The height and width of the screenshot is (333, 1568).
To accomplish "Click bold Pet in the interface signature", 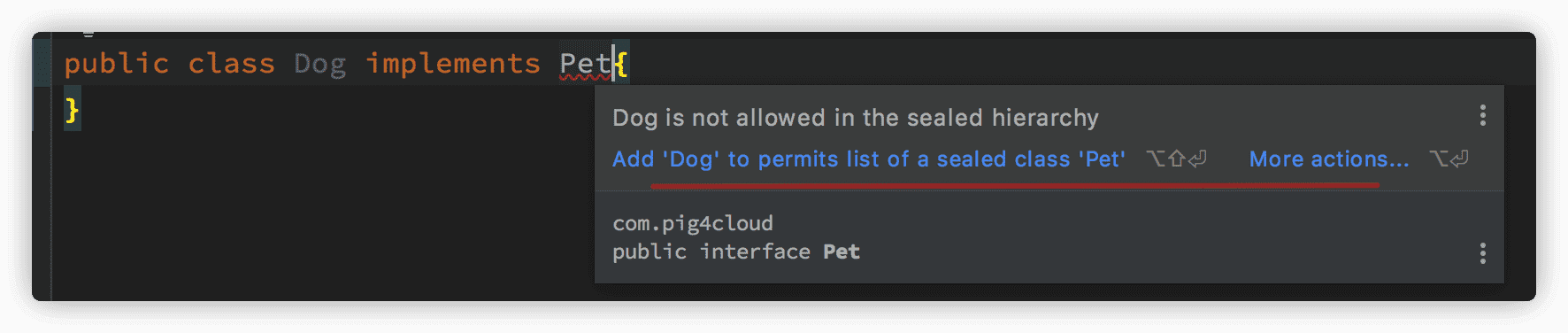I will pyautogui.click(x=842, y=252).
